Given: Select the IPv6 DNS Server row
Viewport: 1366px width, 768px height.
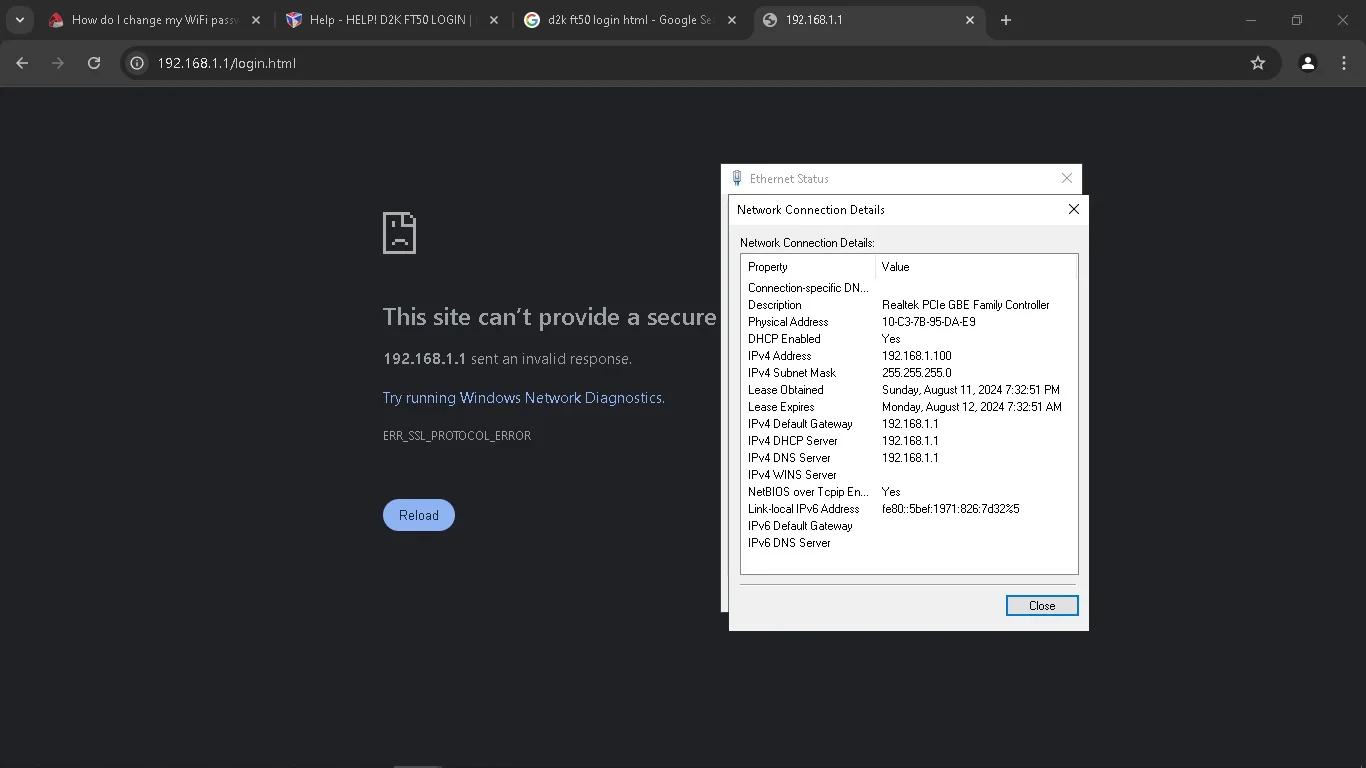Looking at the screenshot, I should click(909, 543).
